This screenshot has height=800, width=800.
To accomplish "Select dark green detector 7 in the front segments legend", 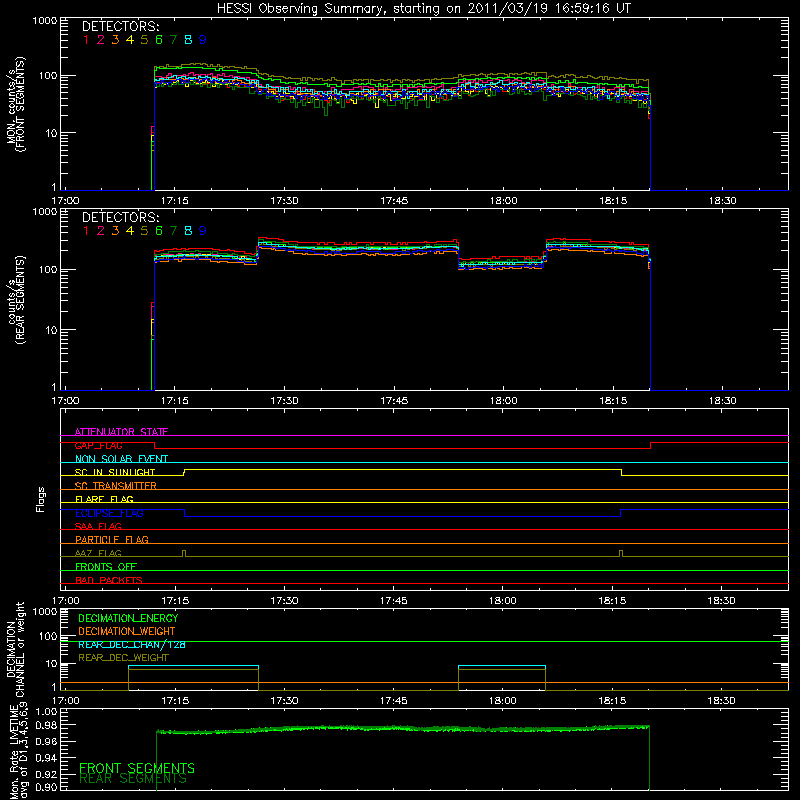I will pos(173,40).
